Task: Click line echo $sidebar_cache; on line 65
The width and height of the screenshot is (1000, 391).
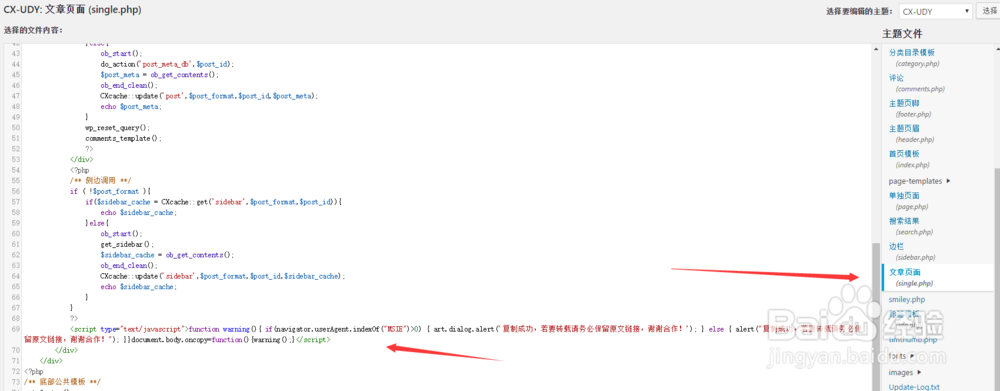Action: [x=137, y=286]
